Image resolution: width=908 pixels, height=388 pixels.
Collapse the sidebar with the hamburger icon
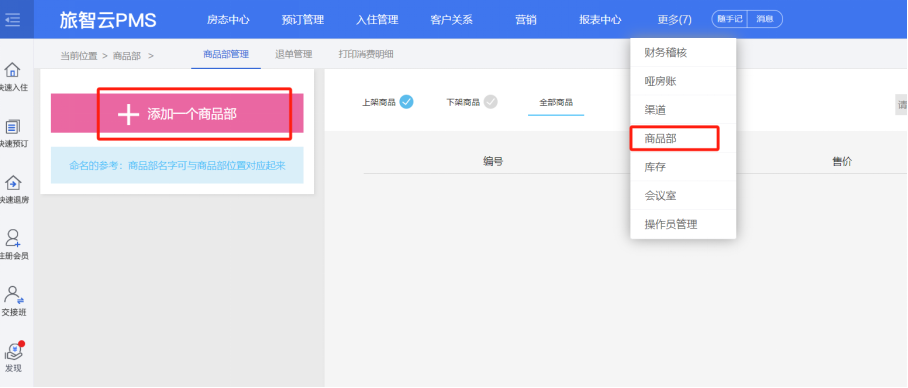click(x=12, y=20)
